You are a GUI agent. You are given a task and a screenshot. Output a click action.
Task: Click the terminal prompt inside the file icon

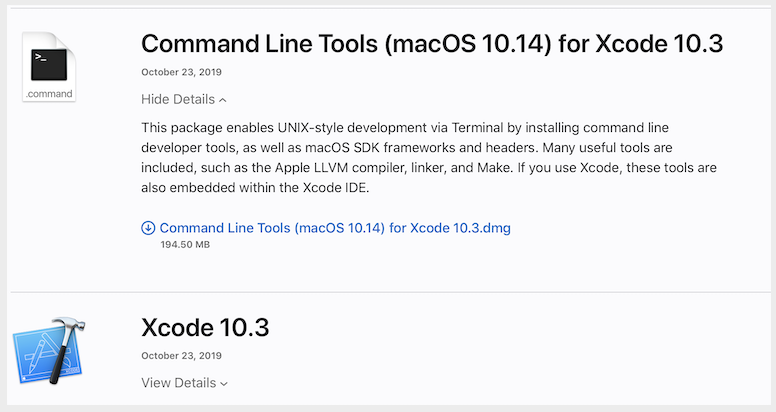click(41, 57)
